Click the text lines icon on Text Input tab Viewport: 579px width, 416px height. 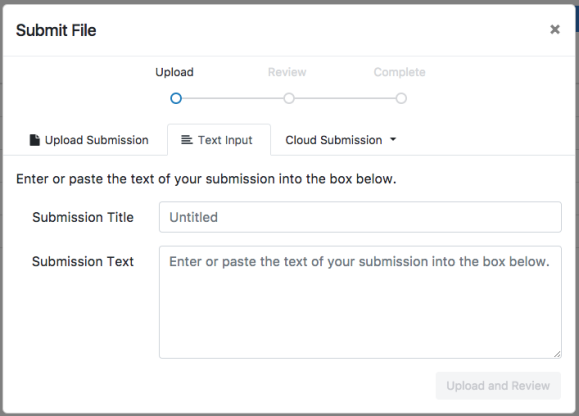[x=187, y=140]
